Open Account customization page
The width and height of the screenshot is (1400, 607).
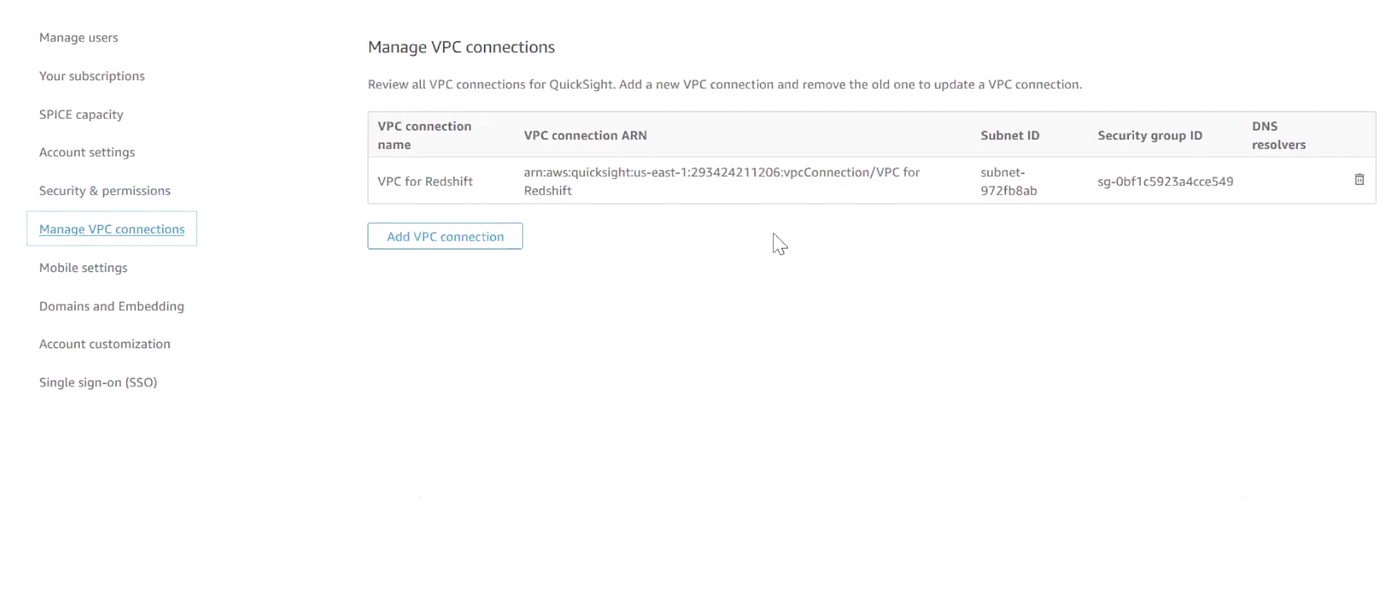(x=105, y=344)
